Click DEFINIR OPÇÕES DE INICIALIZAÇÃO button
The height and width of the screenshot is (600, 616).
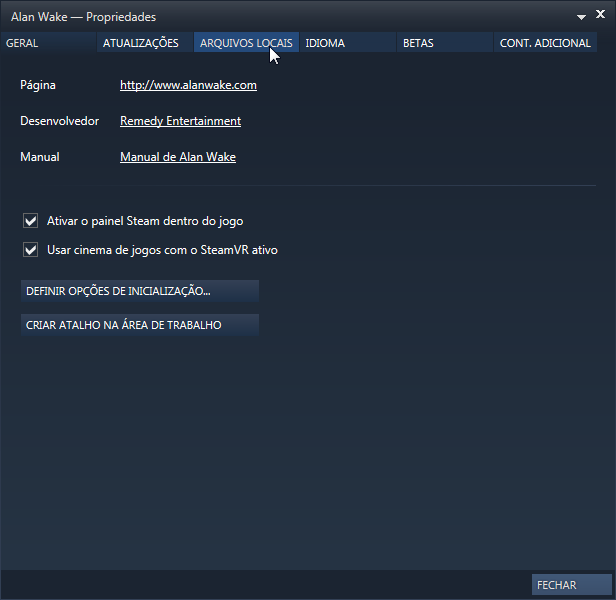pos(140,291)
